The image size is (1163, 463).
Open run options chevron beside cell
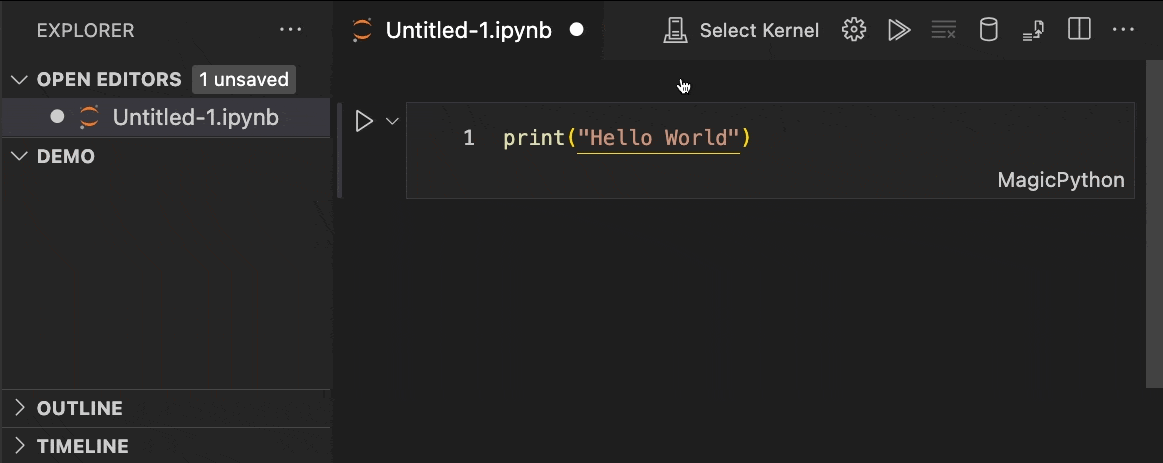[x=392, y=121]
